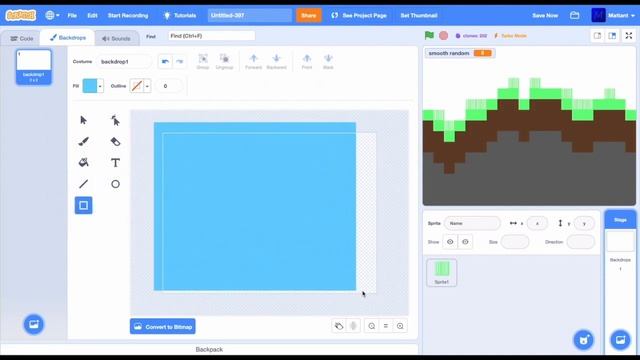Open the account user menu

[x=613, y=16]
